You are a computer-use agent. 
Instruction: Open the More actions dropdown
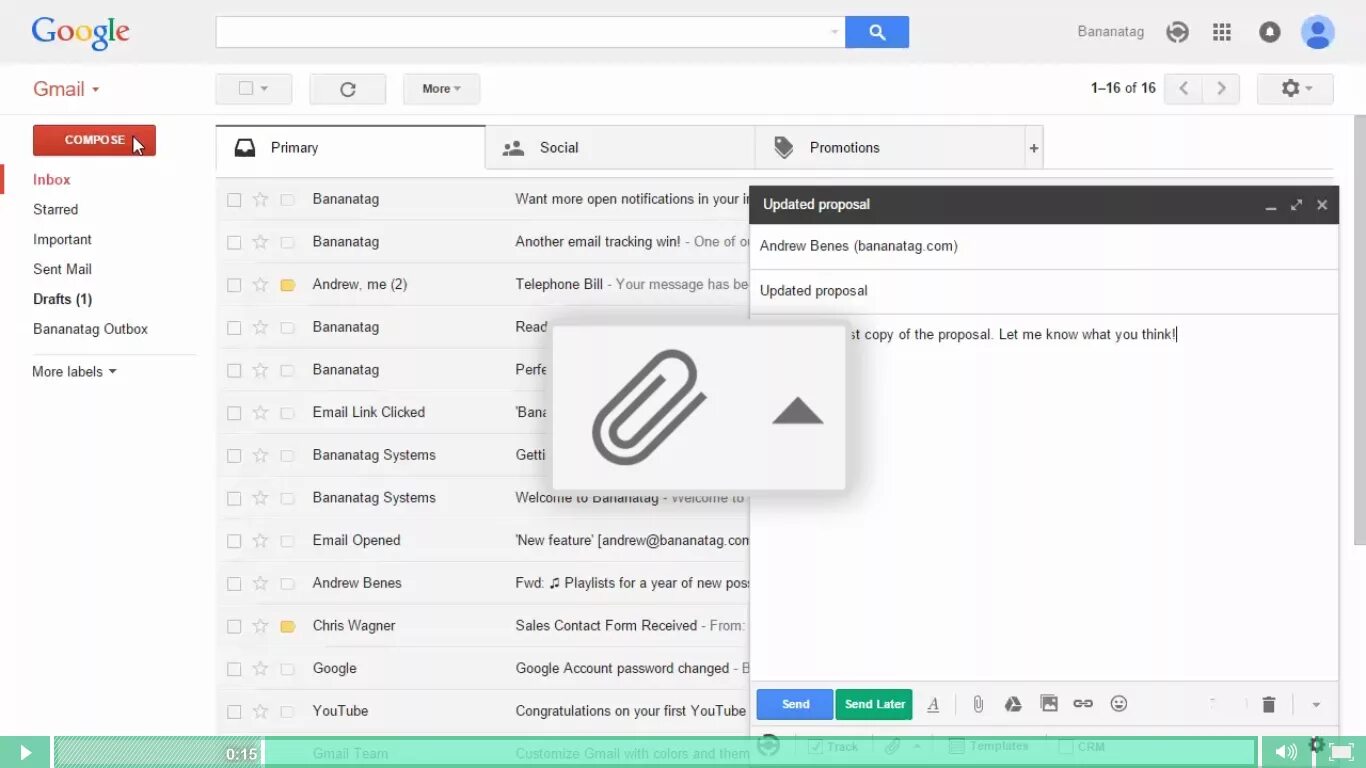(x=441, y=89)
